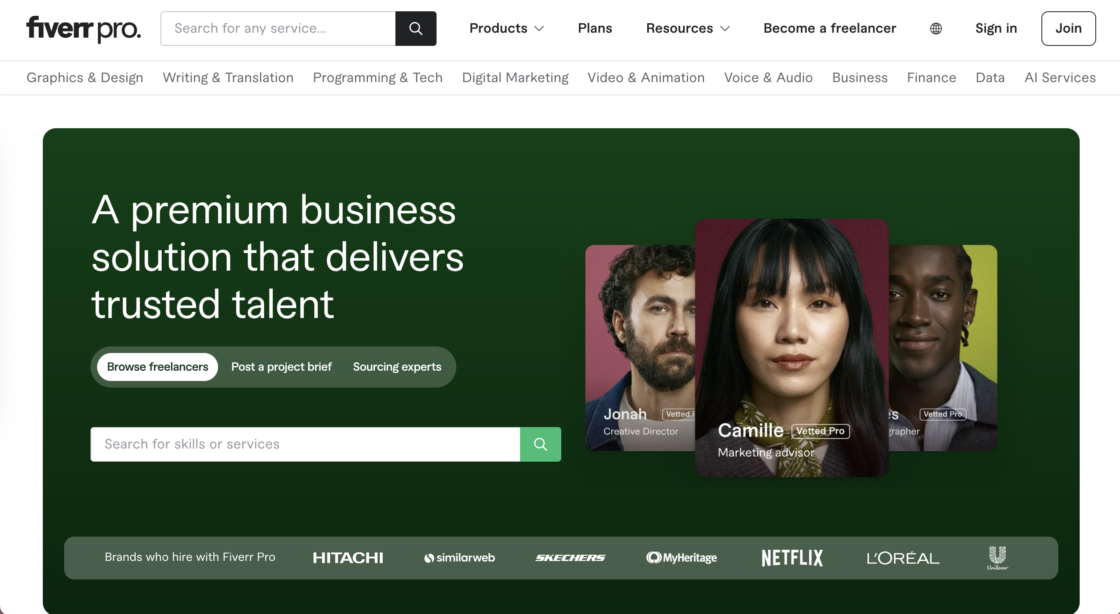The height and width of the screenshot is (614, 1120).
Task: Click the Fiverr Pro logo
Action: click(83, 28)
